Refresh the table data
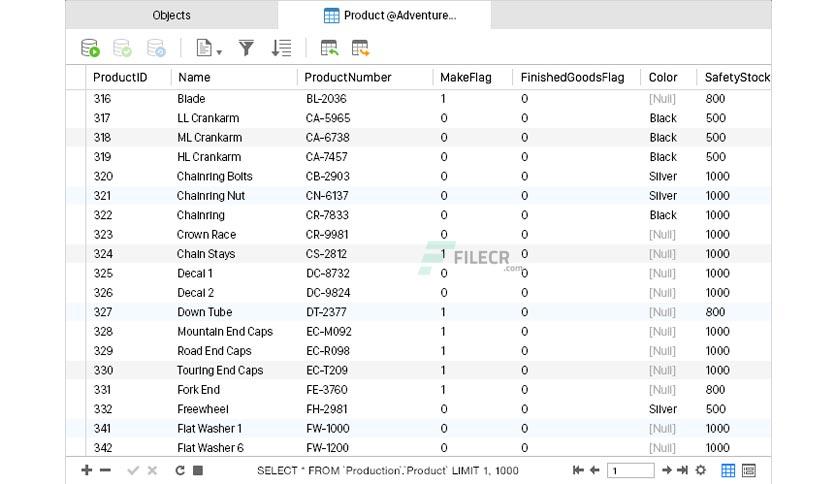The height and width of the screenshot is (484, 836). pyautogui.click(x=180, y=470)
